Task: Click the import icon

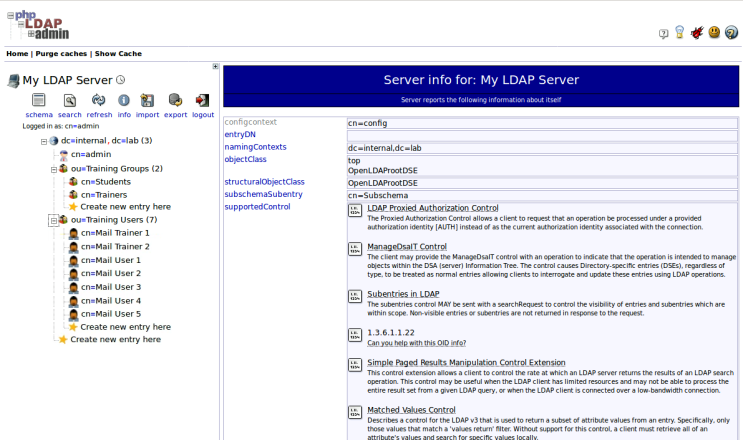Action: pyautogui.click(x=147, y=100)
